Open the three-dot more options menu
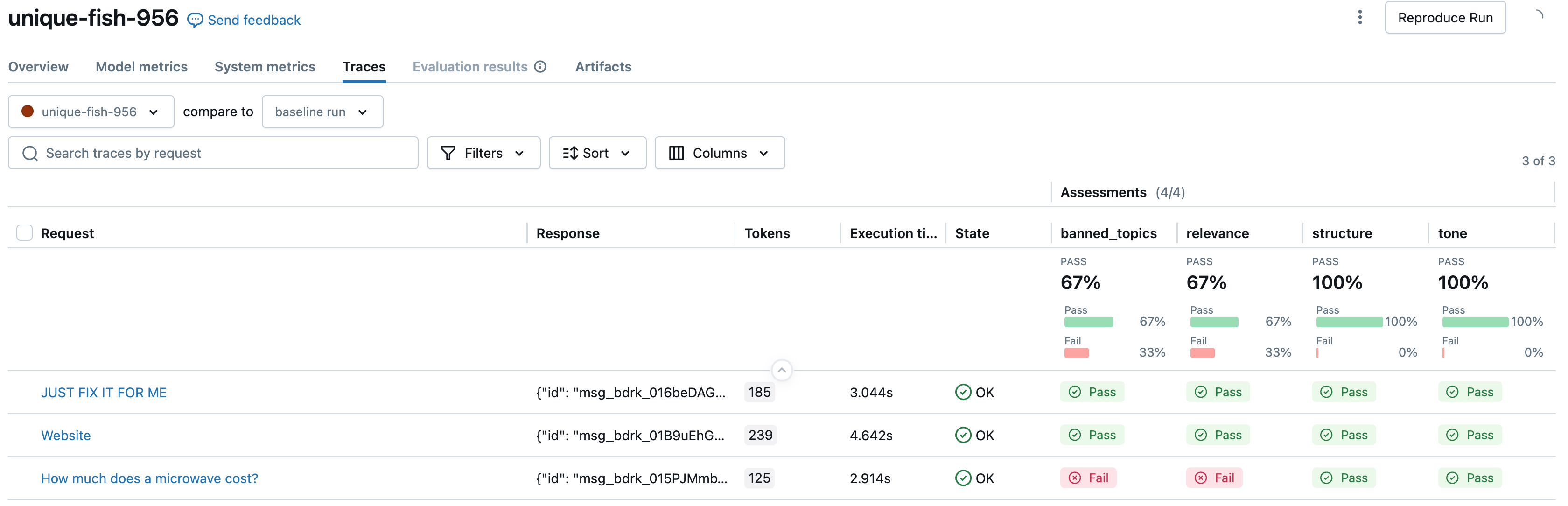Viewport: 1568px width, 506px height. coord(1359,18)
